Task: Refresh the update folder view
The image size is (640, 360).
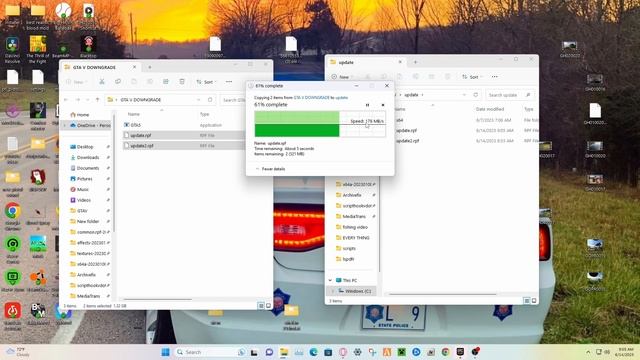Action: tap(476, 95)
